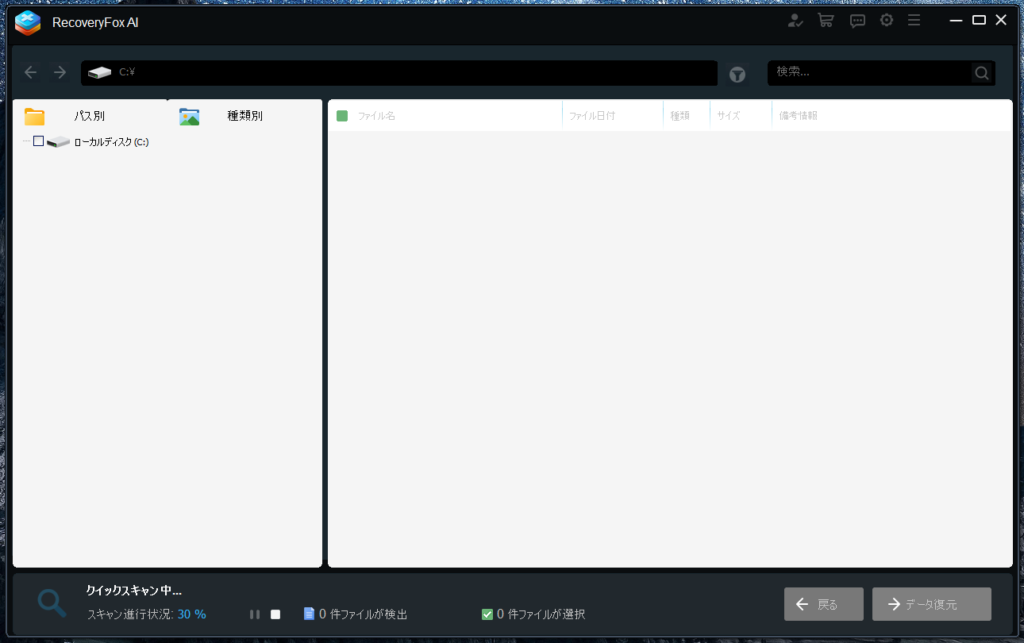
Task: Switch to the パス別 tab
Action: [x=88, y=116]
